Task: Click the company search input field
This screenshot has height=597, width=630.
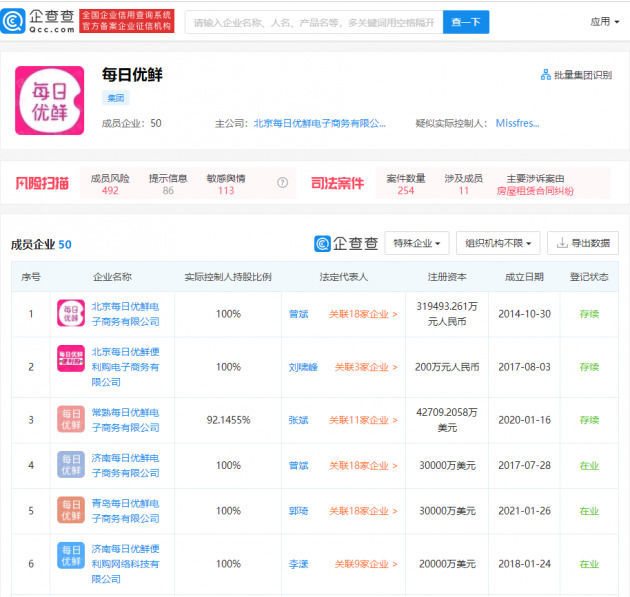Action: (314, 22)
